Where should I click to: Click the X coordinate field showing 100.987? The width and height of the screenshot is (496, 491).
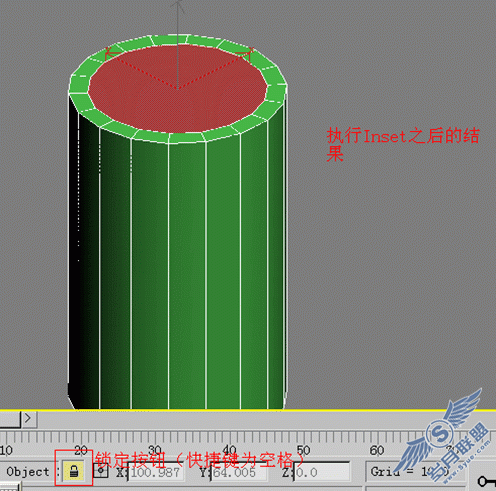coord(156,472)
